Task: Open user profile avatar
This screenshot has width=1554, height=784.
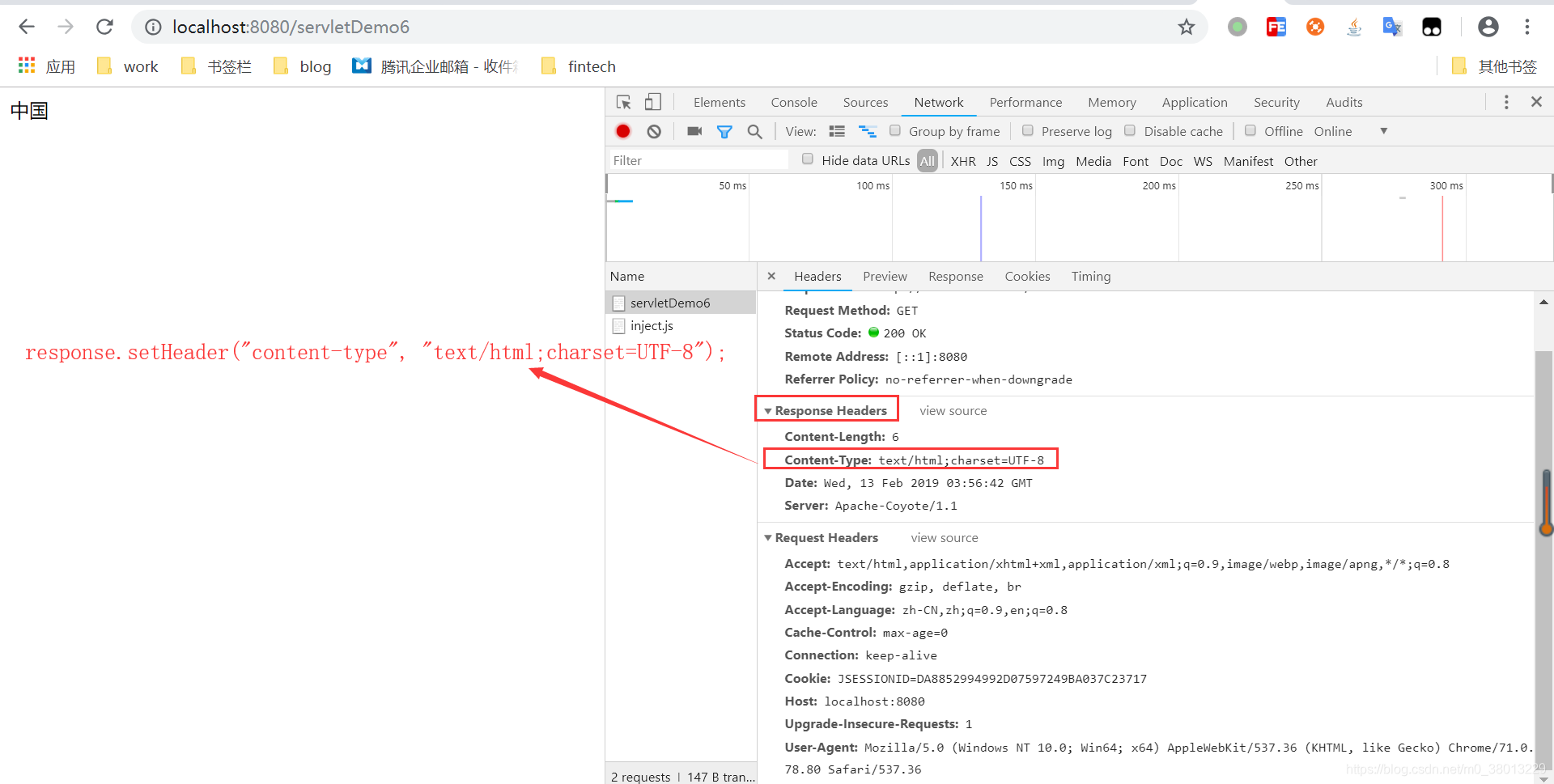Action: point(1488,27)
